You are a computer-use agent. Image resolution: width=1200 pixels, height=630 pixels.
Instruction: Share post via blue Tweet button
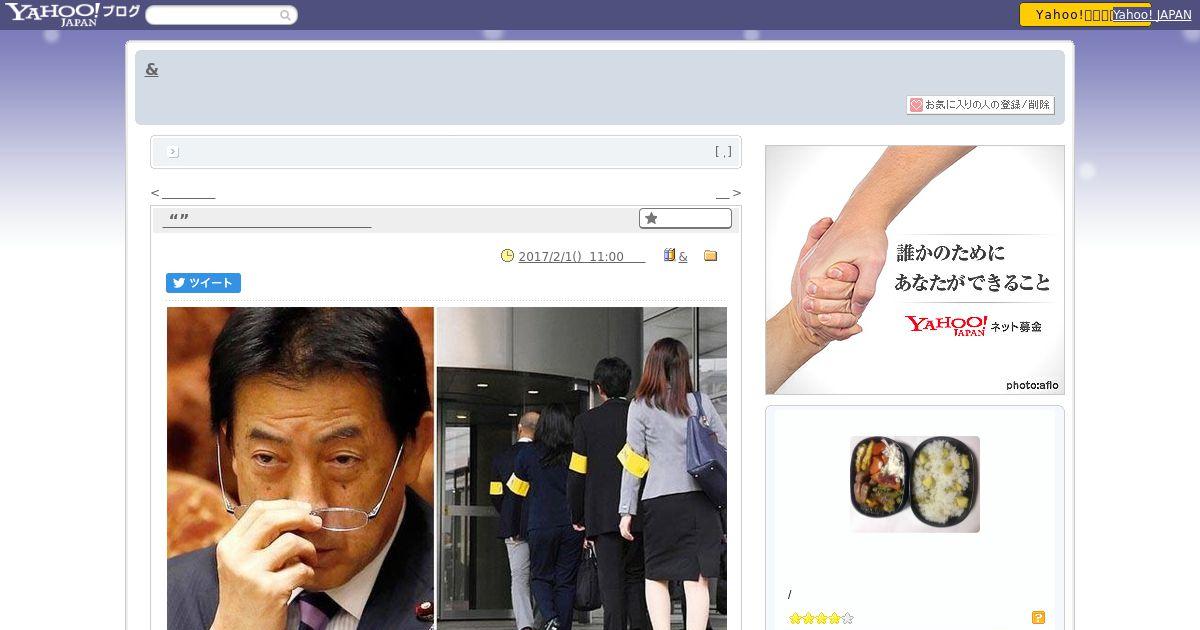coord(203,283)
